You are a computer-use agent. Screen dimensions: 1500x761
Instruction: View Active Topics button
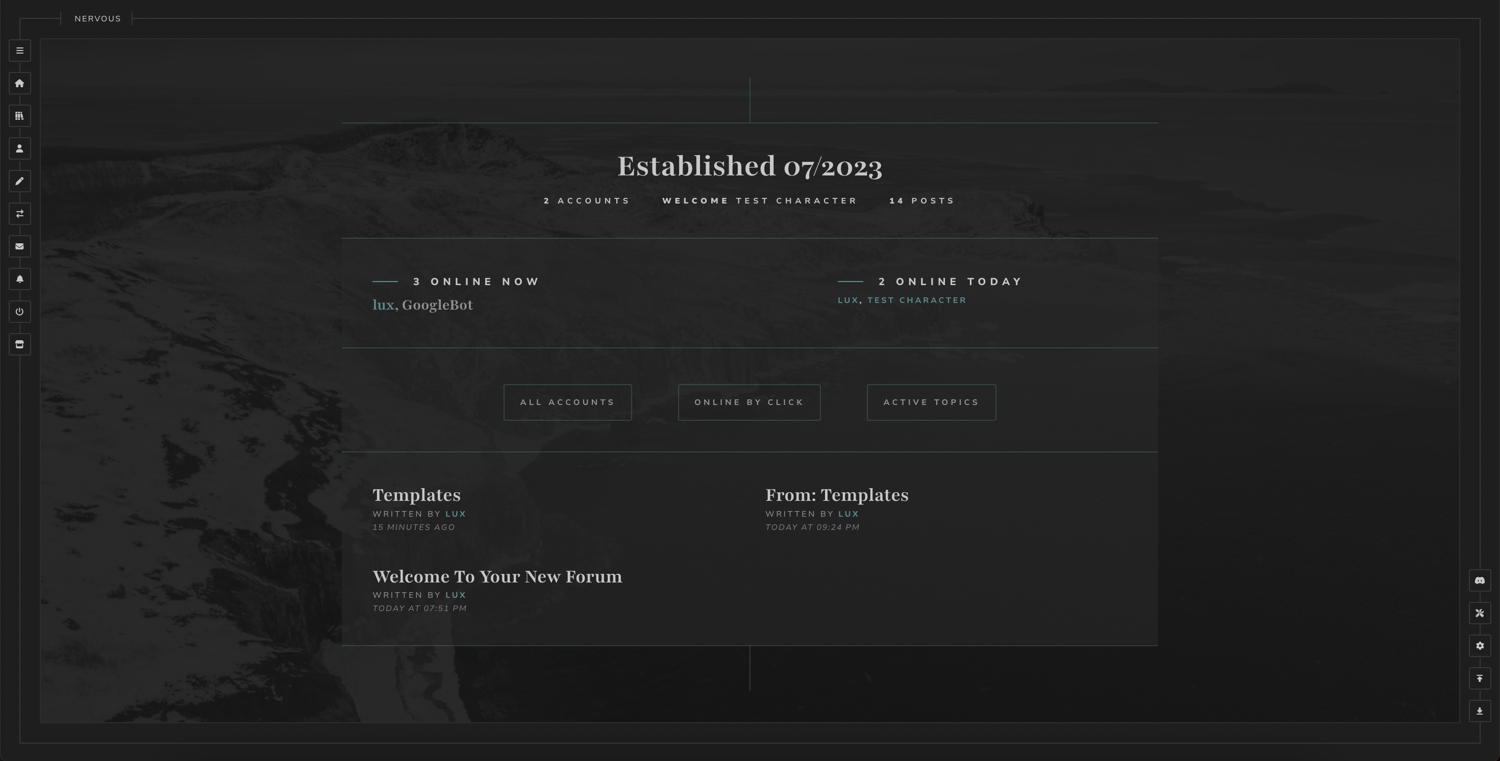[931, 402]
